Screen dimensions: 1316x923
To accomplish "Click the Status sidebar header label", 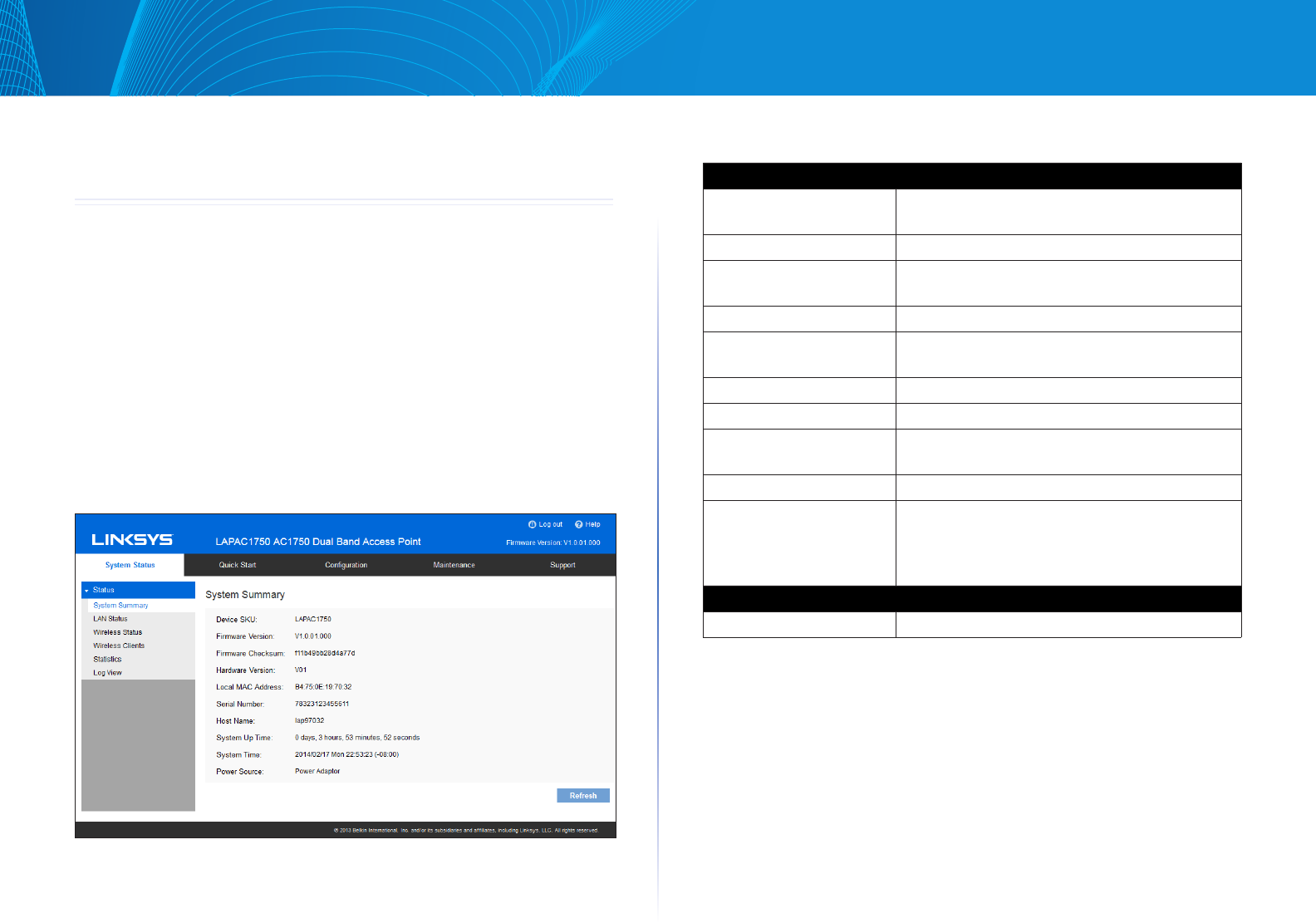I will click(x=104, y=590).
